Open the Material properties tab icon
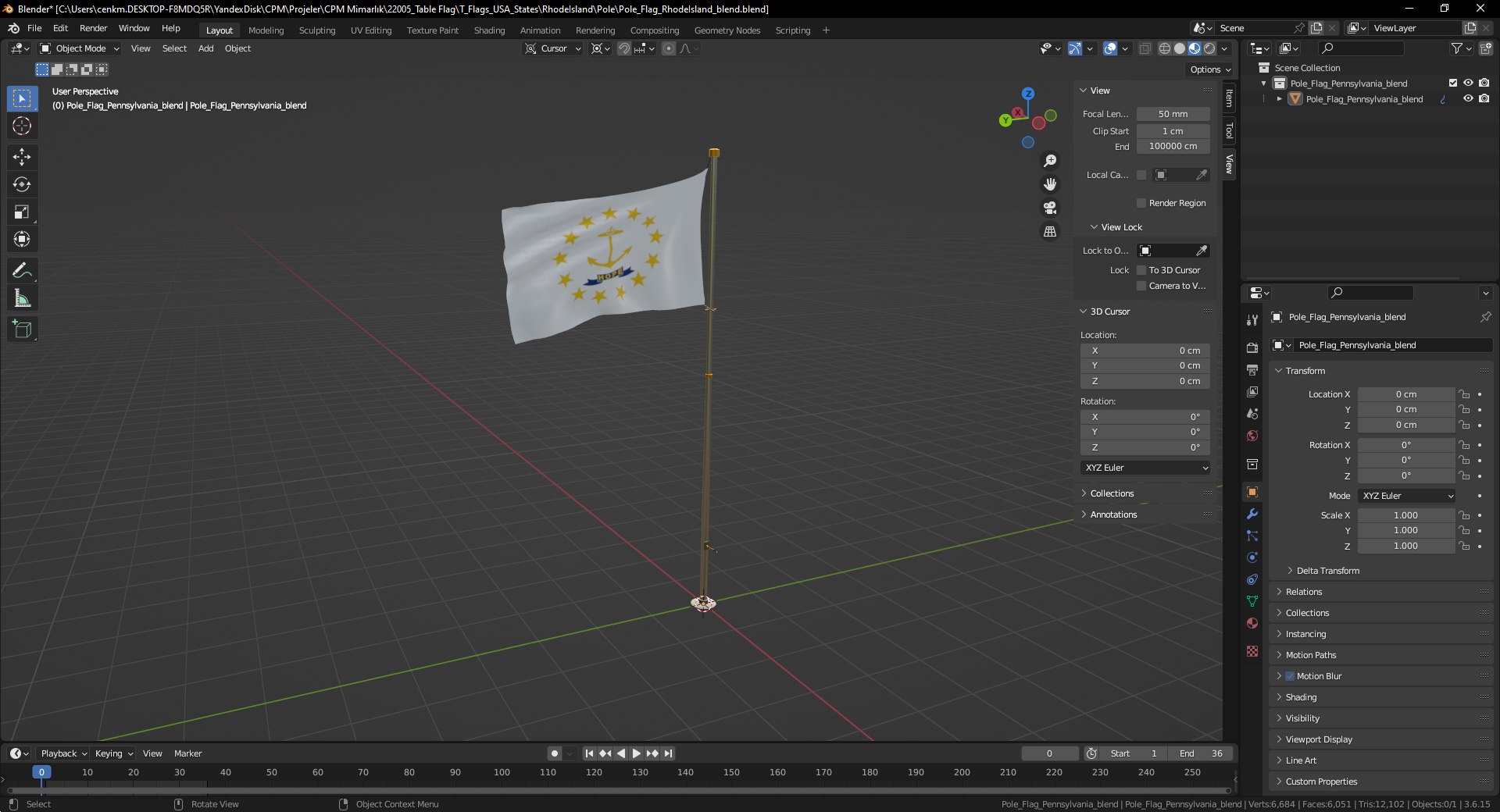The width and height of the screenshot is (1500, 812). pyautogui.click(x=1252, y=623)
